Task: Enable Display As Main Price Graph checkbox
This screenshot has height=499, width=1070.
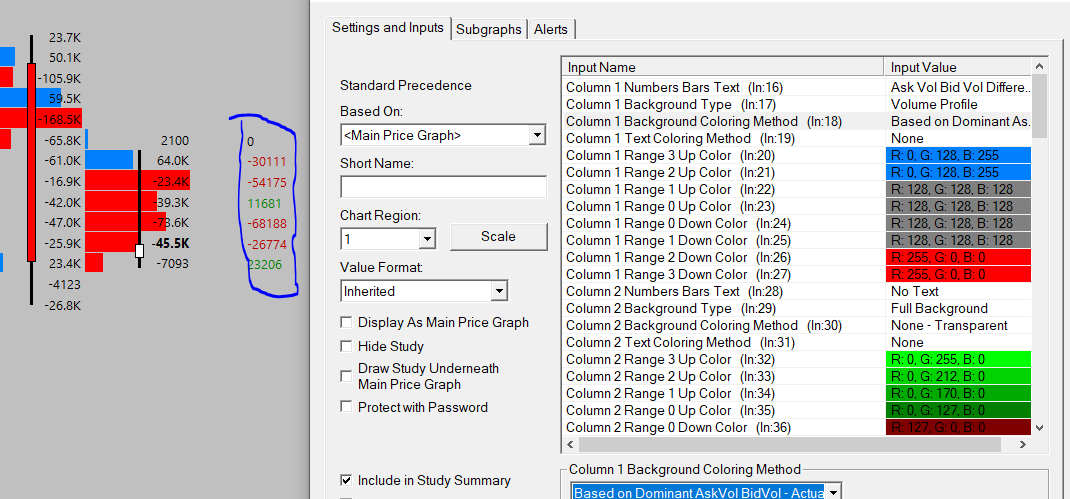Action: [x=347, y=322]
